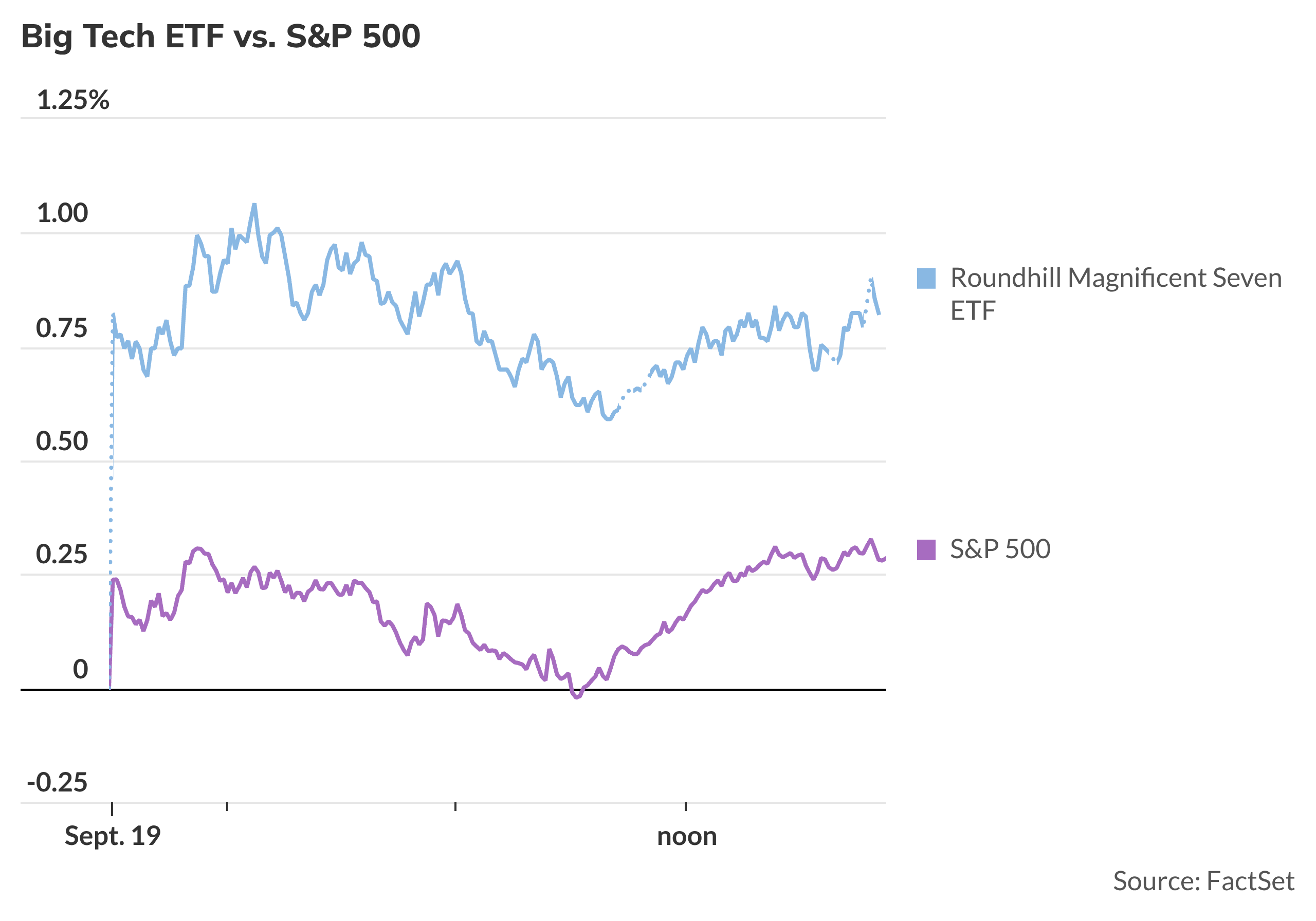Click the 1.00 y-axis label

(x=63, y=213)
